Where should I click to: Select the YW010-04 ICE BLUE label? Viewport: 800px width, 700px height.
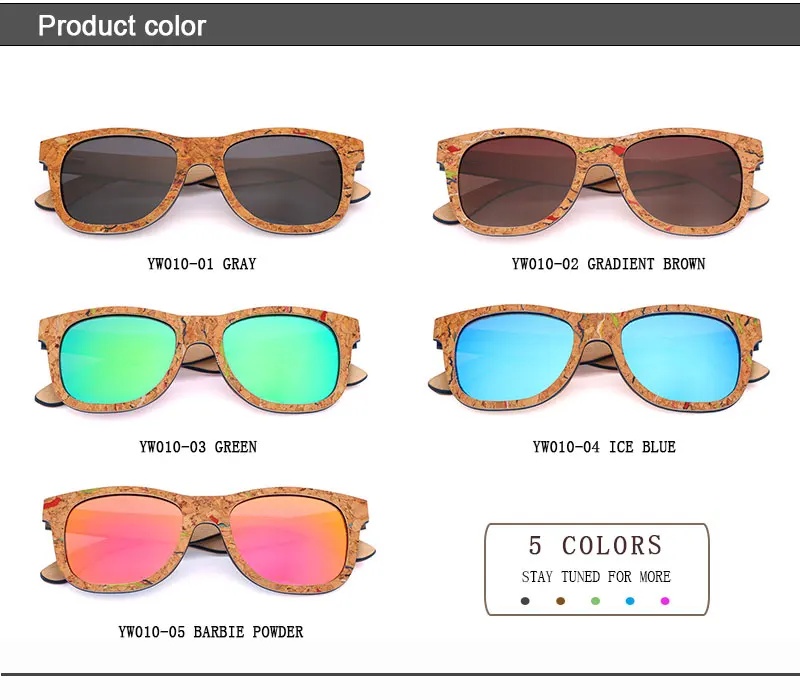[x=604, y=447]
